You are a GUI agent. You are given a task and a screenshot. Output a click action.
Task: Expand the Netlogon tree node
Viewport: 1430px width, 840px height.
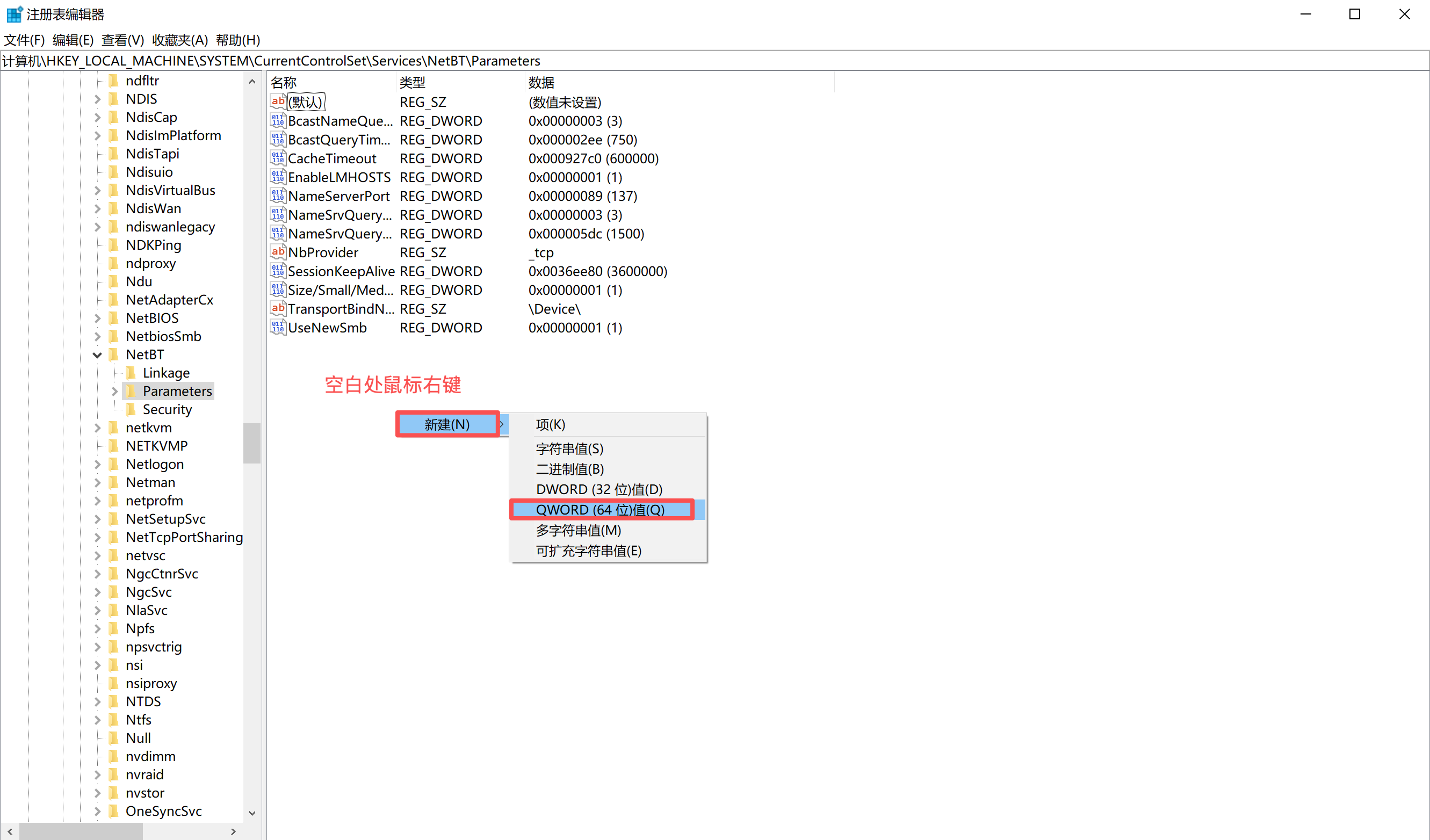97,465
